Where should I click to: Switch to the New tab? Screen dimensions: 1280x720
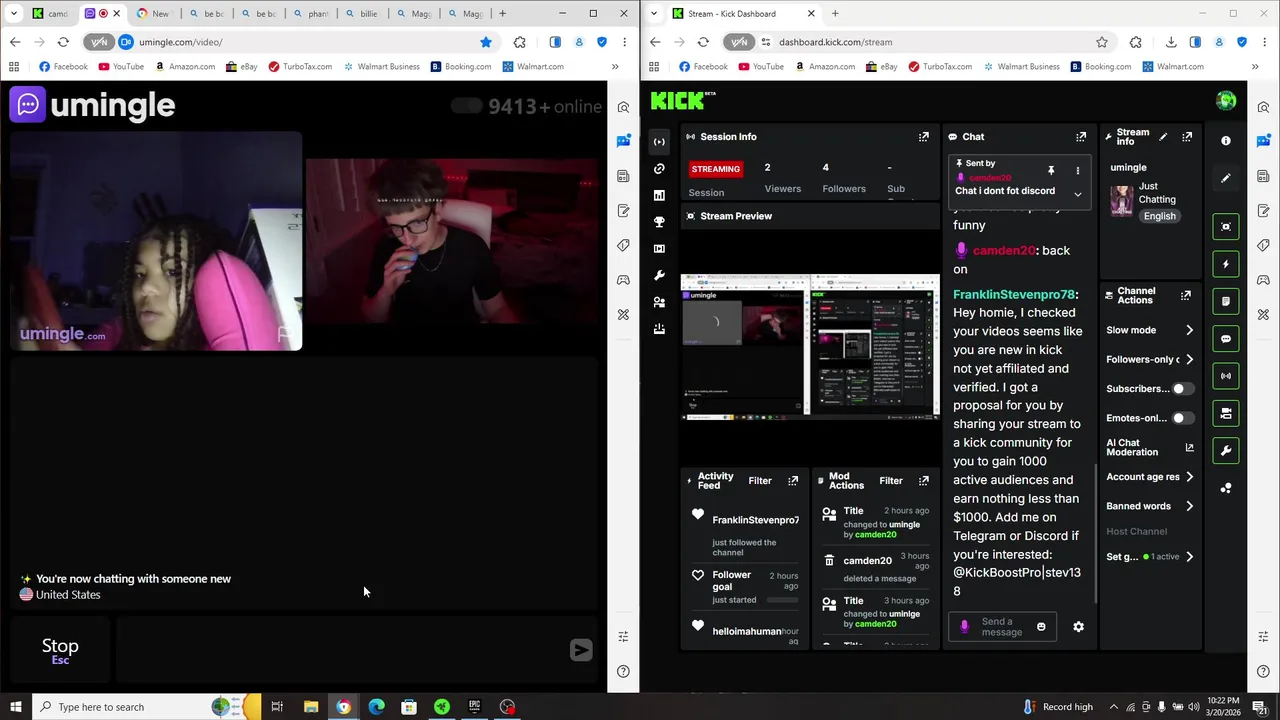153,14
